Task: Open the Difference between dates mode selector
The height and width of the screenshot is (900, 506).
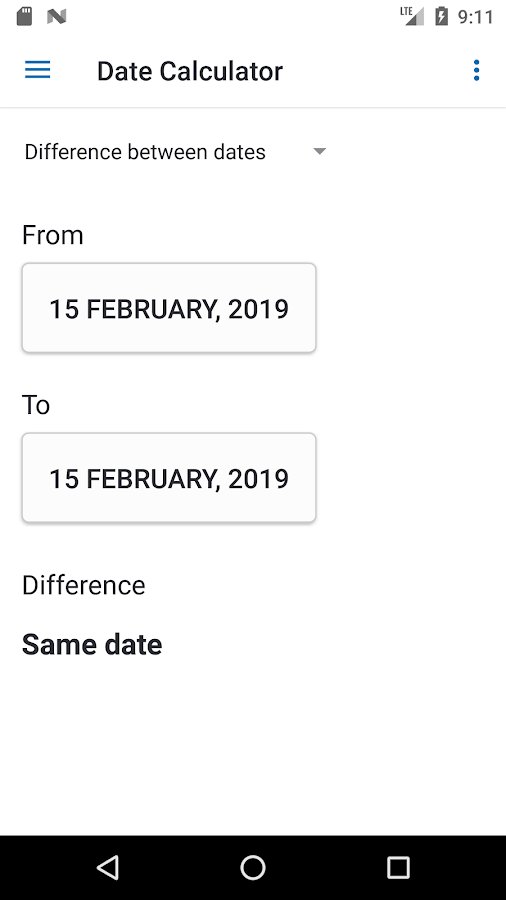Action: pos(176,152)
